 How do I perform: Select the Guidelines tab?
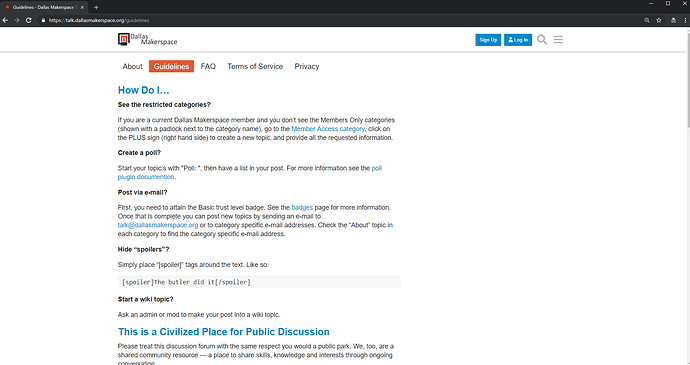click(171, 66)
